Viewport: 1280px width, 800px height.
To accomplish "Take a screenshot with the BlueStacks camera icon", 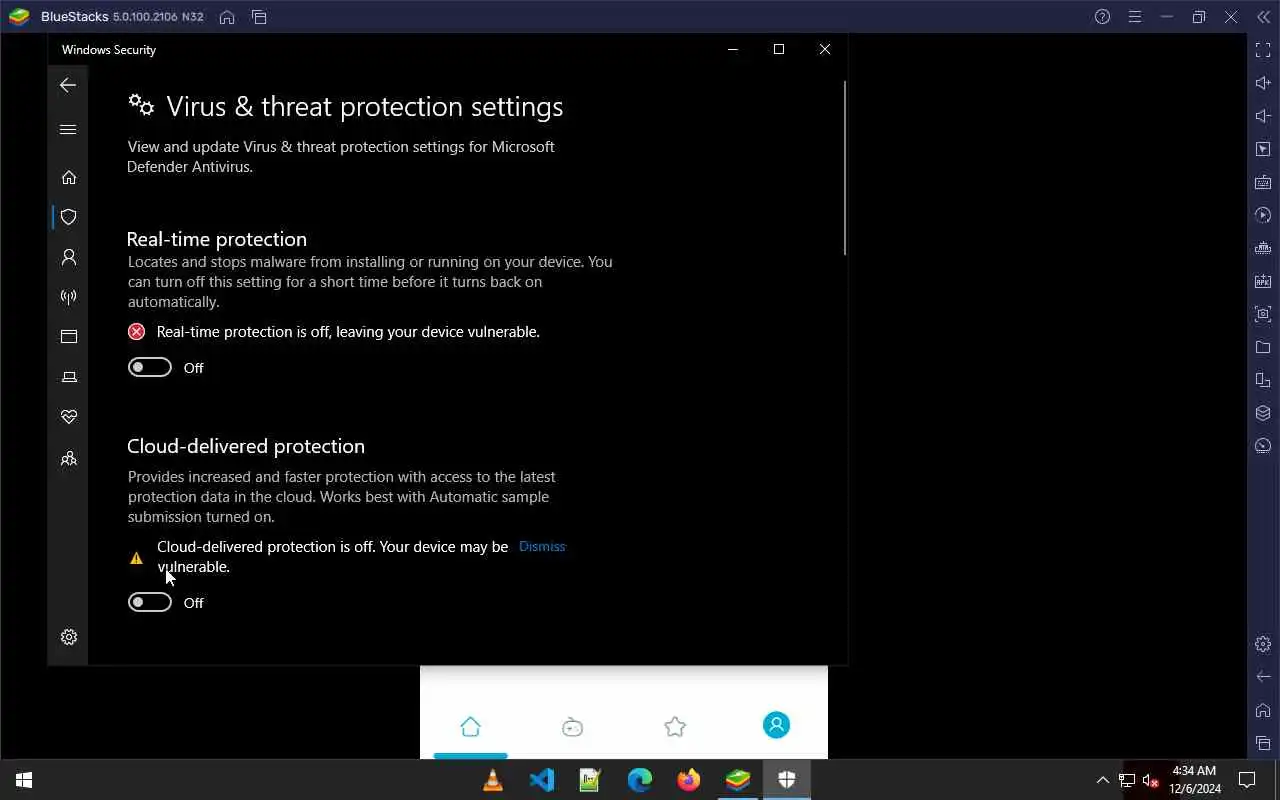I will (1263, 314).
